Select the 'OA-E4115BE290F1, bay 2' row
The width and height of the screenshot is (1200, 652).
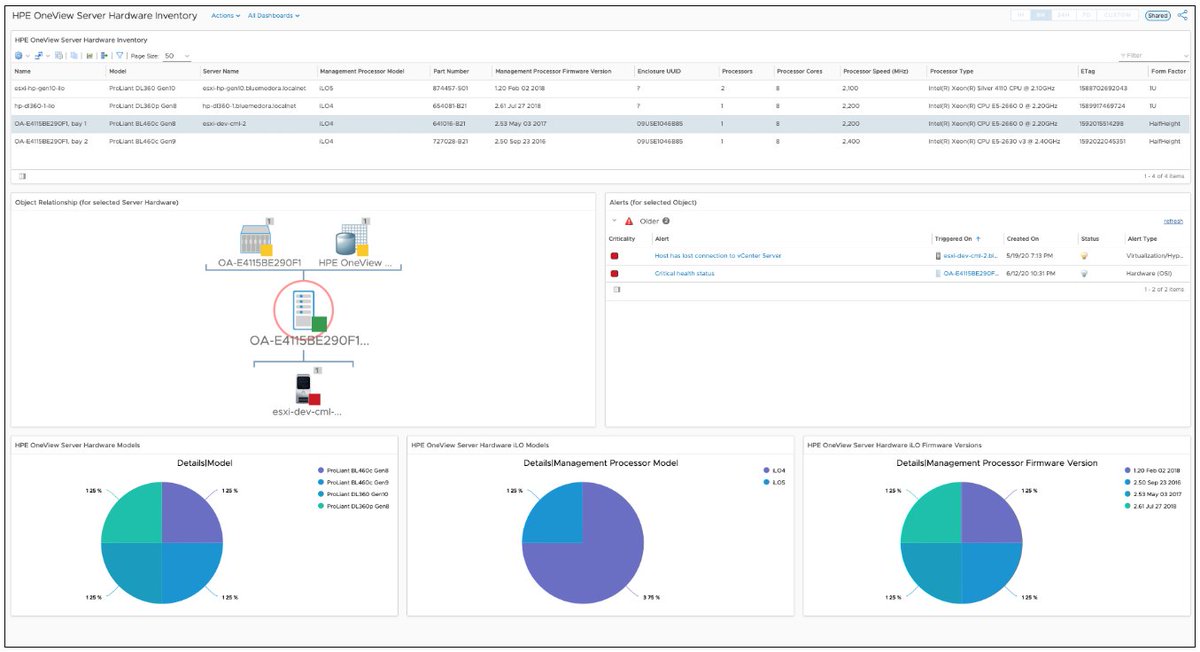tap(600, 141)
